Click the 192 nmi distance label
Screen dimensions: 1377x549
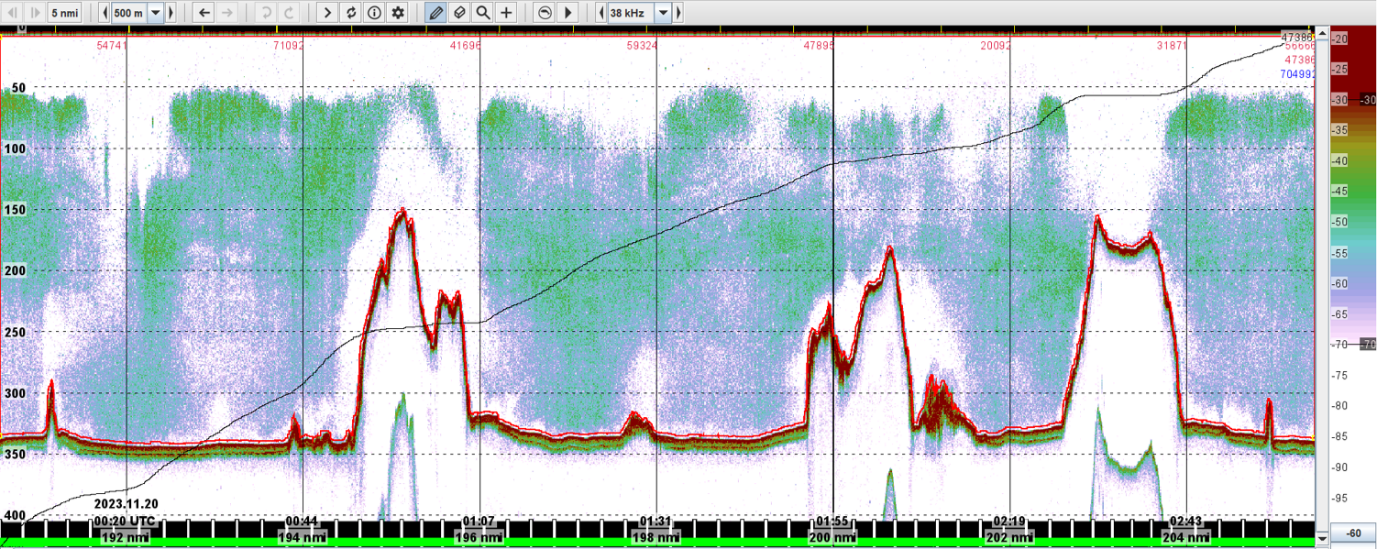coord(126,537)
